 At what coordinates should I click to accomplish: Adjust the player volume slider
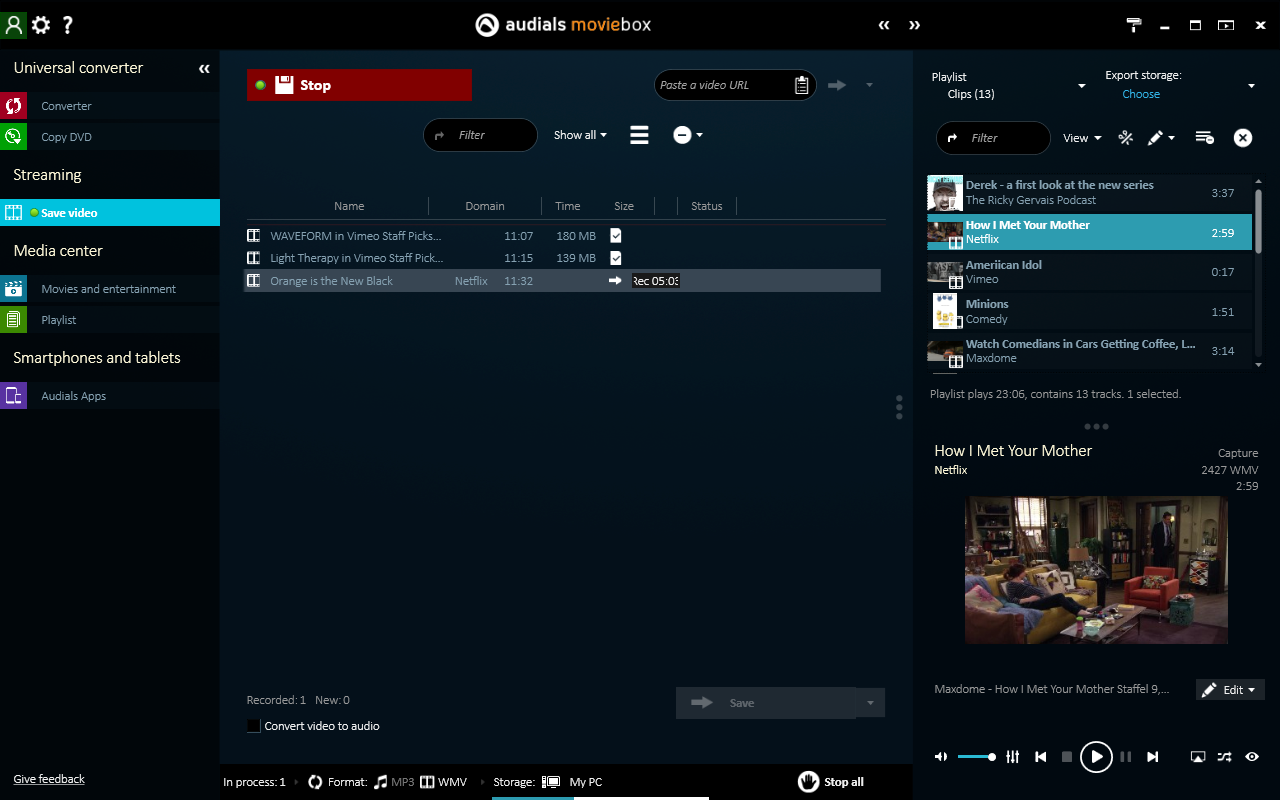pyautogui.click(x=976, y=757)
